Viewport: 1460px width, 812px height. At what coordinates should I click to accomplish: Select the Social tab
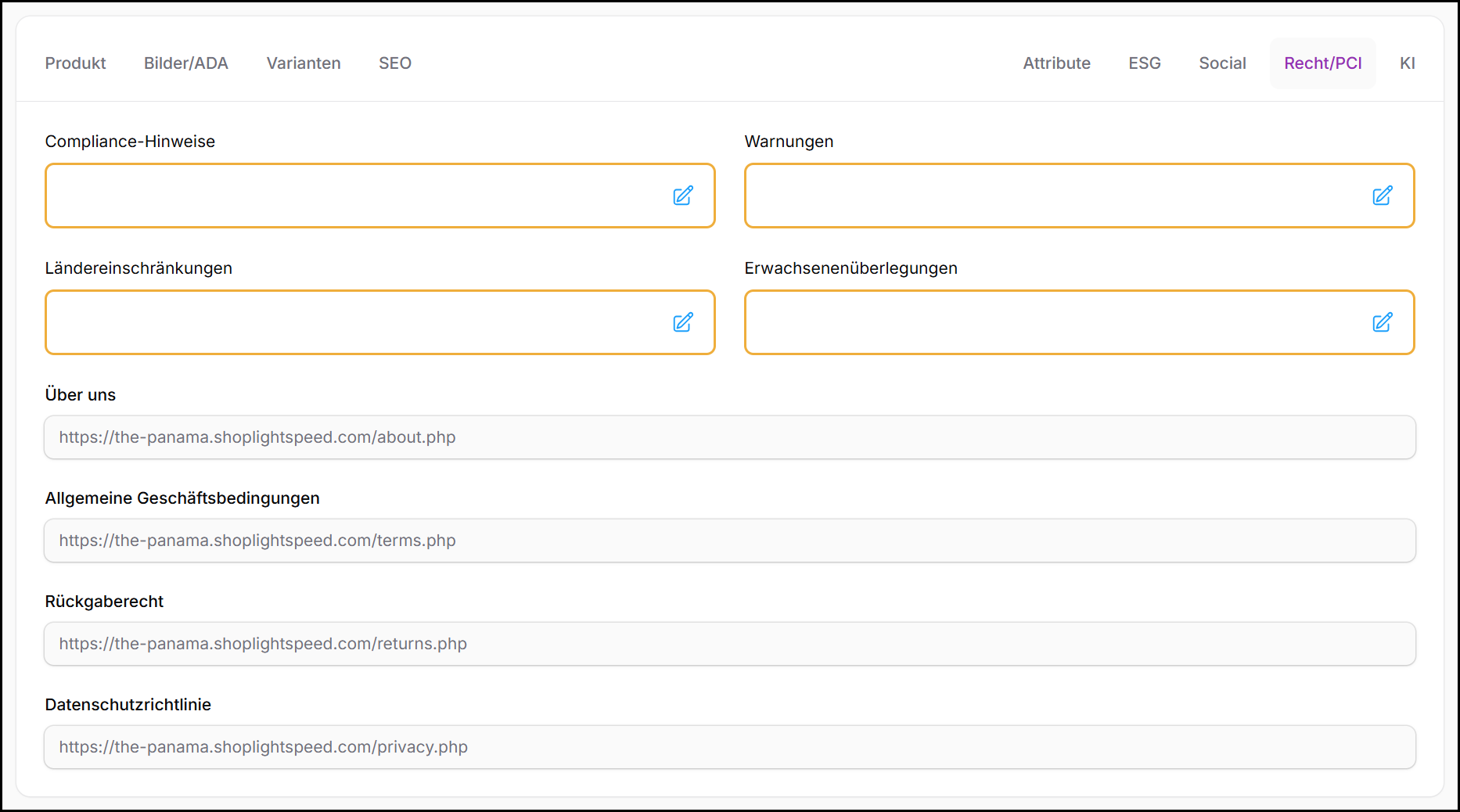[1222, 63]
